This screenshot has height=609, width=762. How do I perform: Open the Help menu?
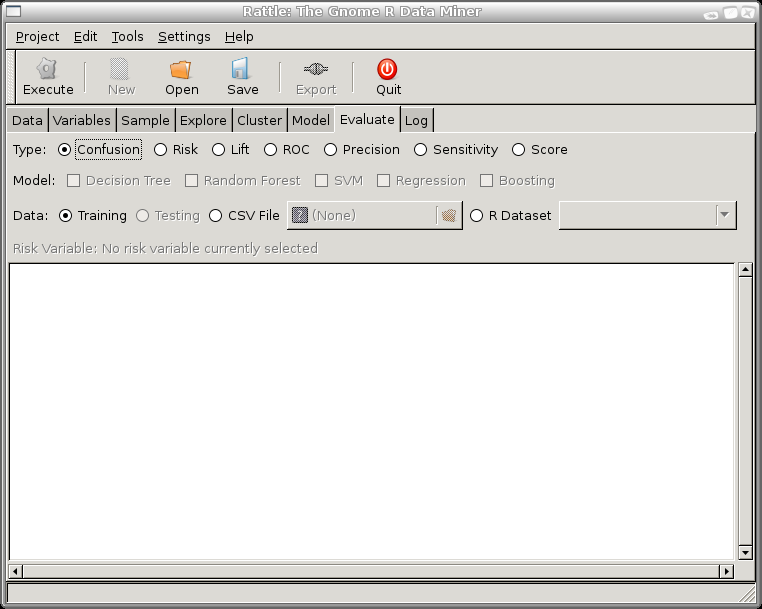(x=239, y=36)
